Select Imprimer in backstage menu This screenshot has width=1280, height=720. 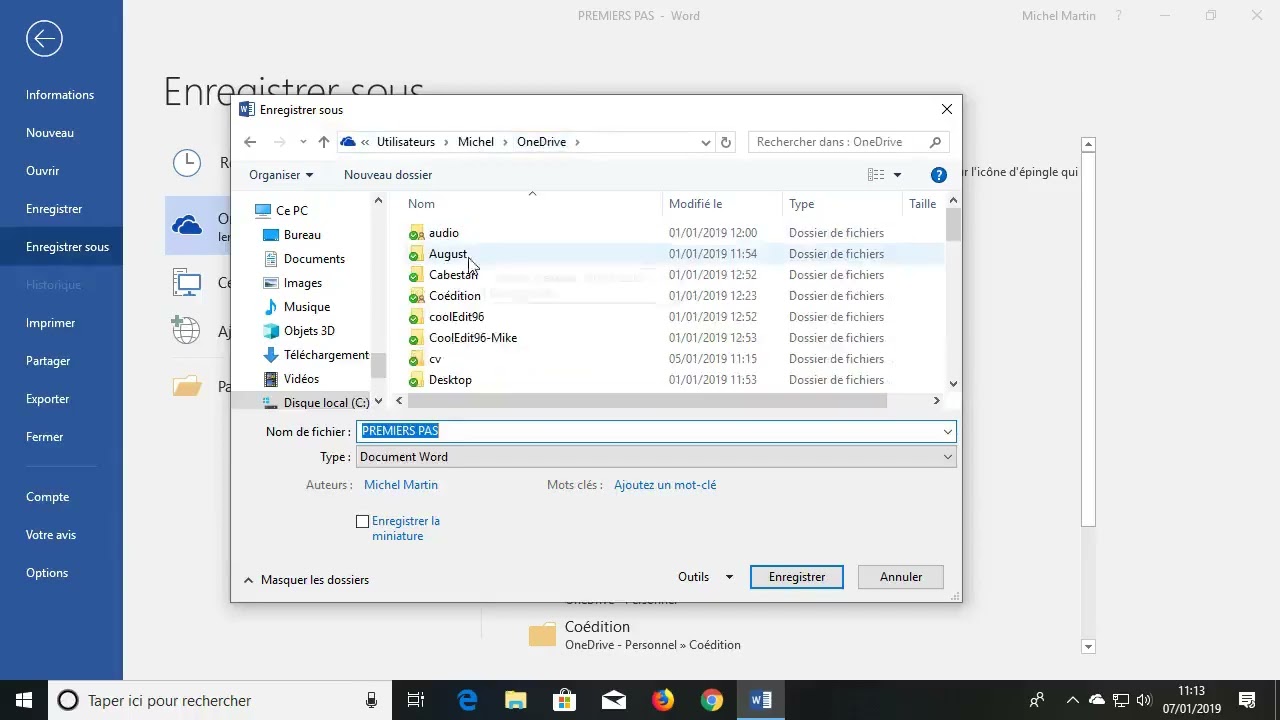[x=51, y=323]
